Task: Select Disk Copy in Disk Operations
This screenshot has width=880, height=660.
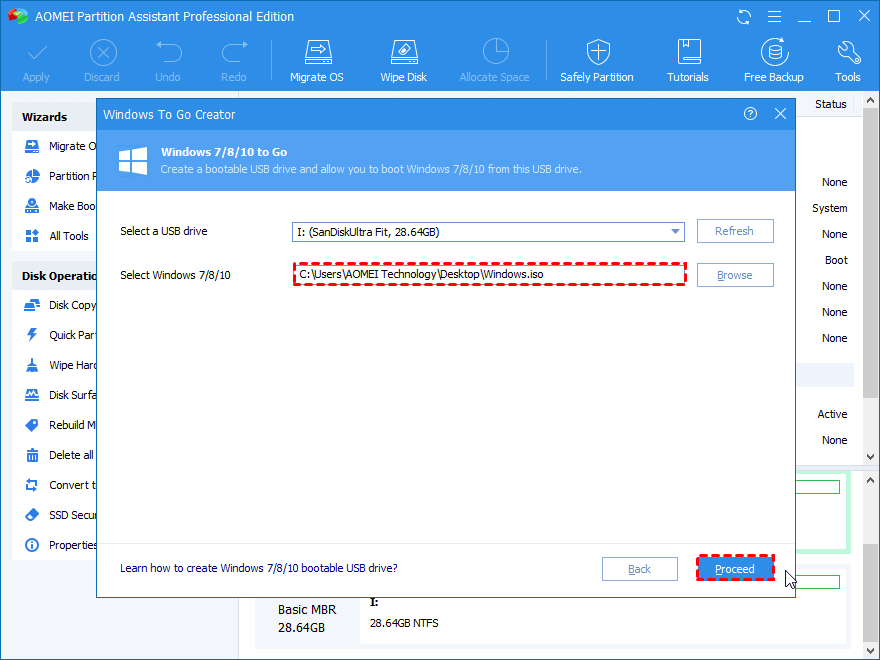Action: tap(60, 305)
